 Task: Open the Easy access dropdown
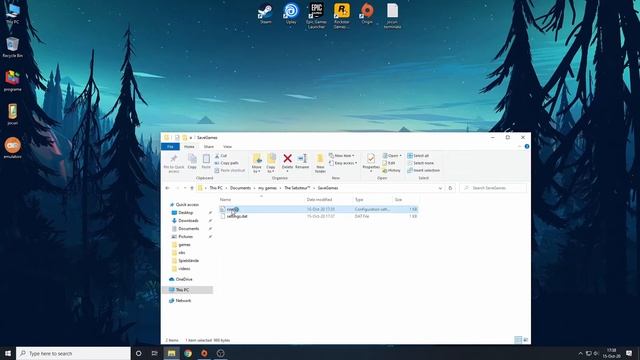click(343, 163)
